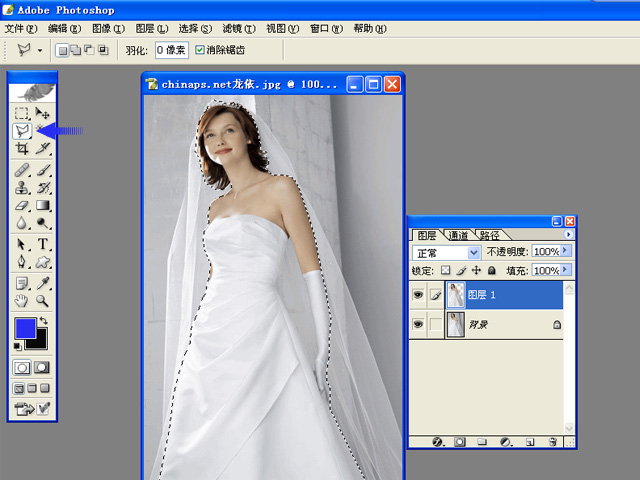The height and width of the screenshot is (480, 640).
Task: Select the Pen tool
Action: coord(22,262)
